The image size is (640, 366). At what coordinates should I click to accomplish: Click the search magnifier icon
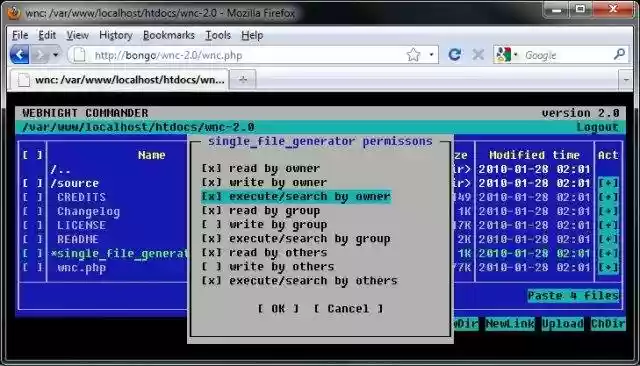619,54
